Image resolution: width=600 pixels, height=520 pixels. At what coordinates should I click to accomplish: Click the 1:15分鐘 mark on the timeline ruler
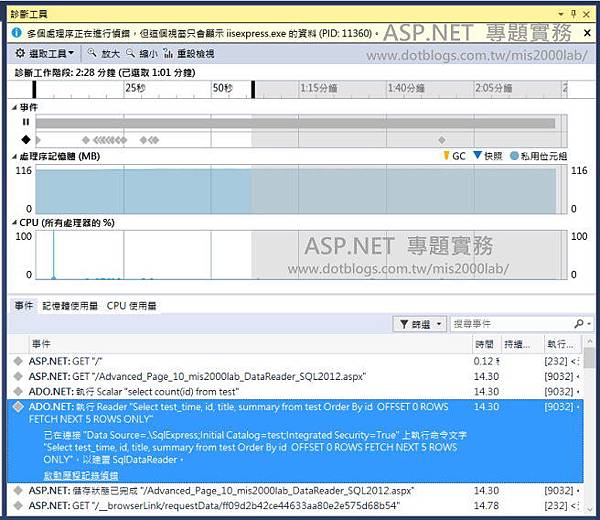[318, 88]
